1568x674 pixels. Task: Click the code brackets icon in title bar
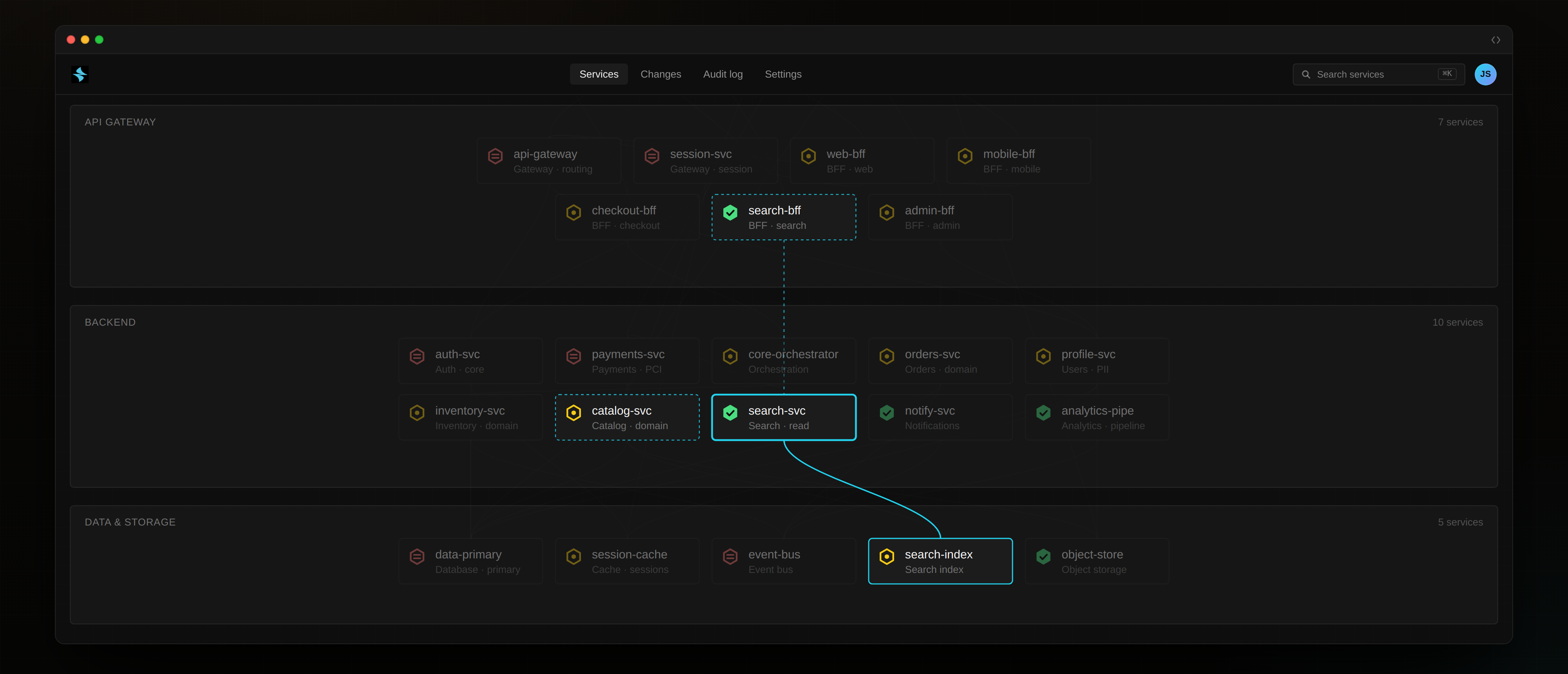click(1495, 40)
